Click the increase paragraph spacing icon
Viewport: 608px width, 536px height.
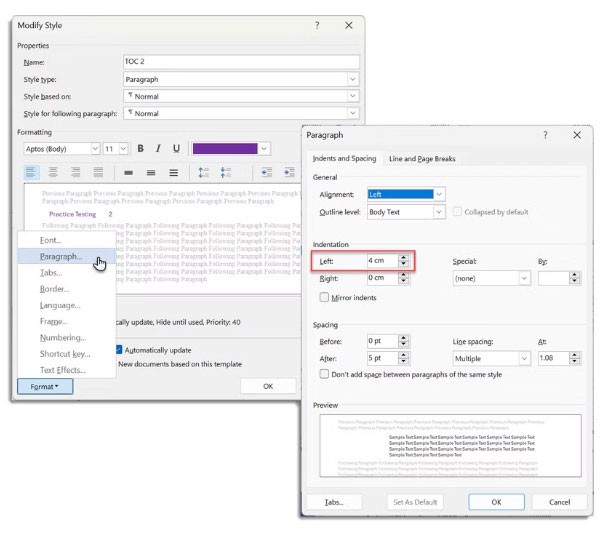coord(204,172)
